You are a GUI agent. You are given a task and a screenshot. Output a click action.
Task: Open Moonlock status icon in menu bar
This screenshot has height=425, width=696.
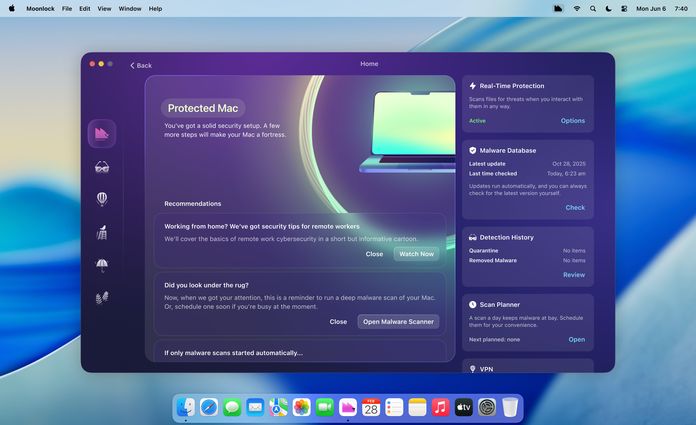click(x=558, y=8)
